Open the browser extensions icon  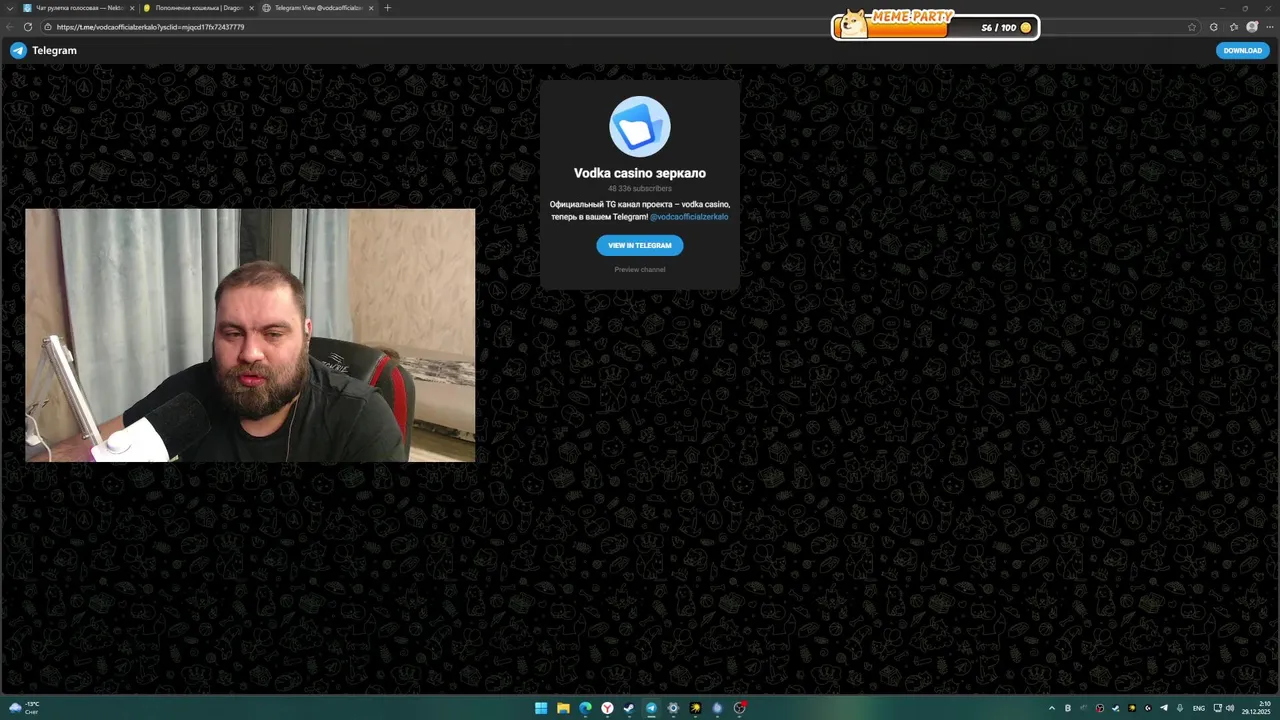click(x=1213, y=27)
